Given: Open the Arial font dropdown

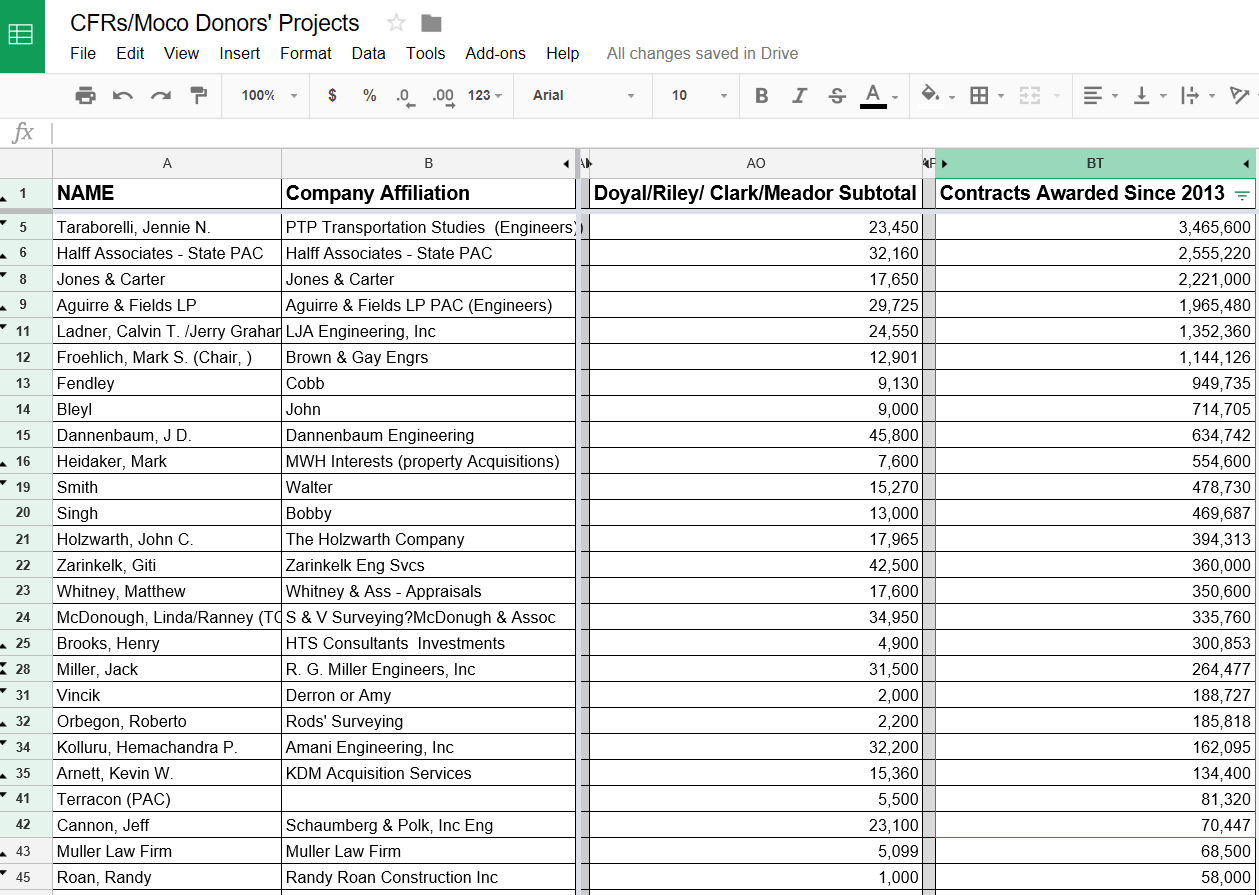Looking at the screenshot, I should tap(583, 95).
